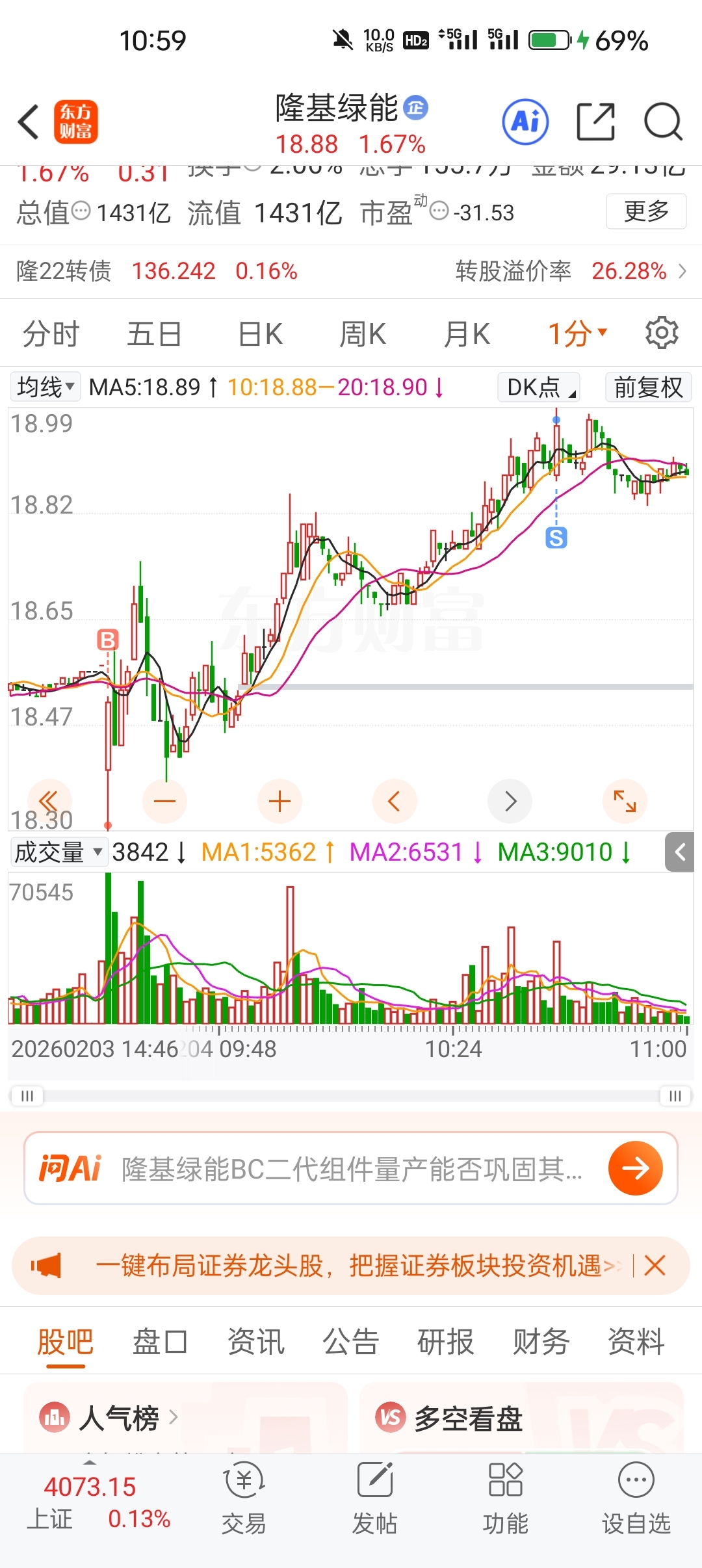
Task: Select the 财务 tab
Action: [541, 1341]
